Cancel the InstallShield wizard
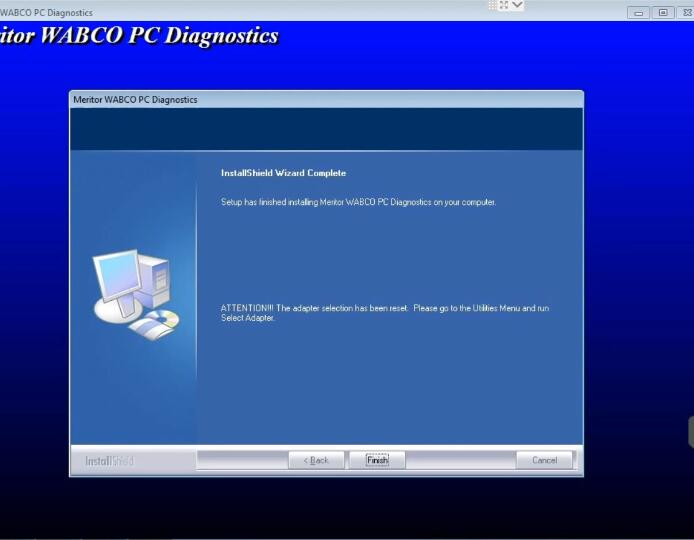This screenshot has width=694, height=540. pos(544,460)
